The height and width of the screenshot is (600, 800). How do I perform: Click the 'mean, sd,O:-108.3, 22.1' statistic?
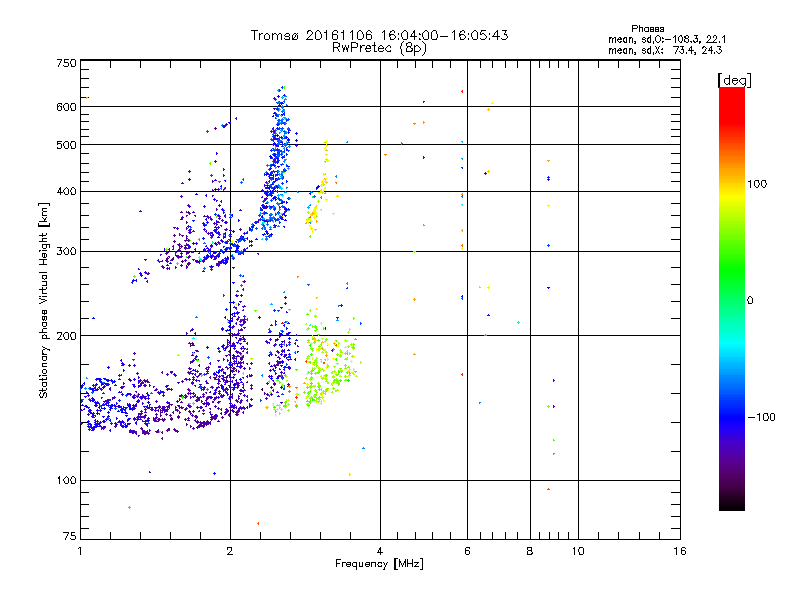[x=667, y=40]
